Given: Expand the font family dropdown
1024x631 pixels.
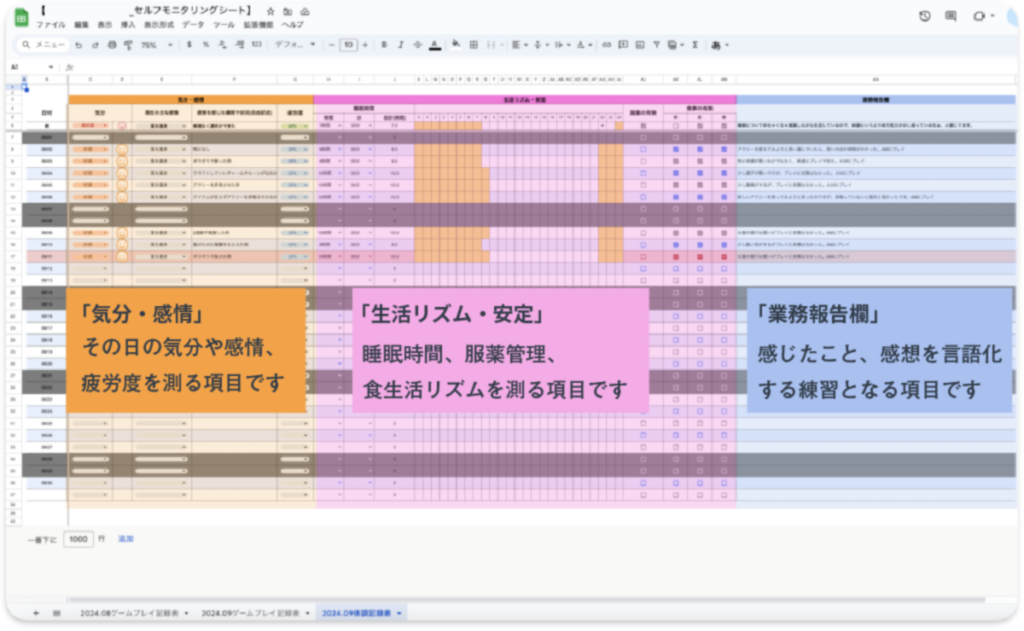Looking at the screenshot, I should coord(295,45).
